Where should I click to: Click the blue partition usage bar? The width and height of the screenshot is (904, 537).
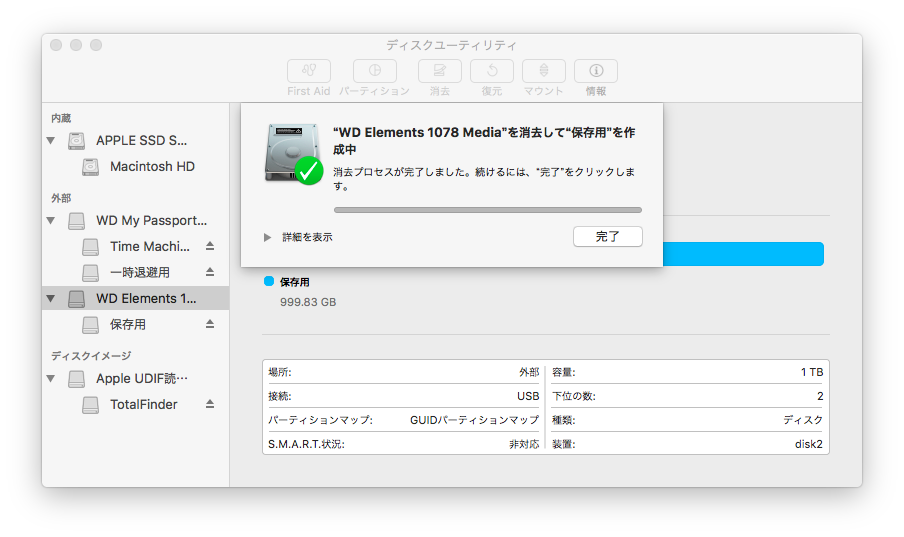[743, 254]
